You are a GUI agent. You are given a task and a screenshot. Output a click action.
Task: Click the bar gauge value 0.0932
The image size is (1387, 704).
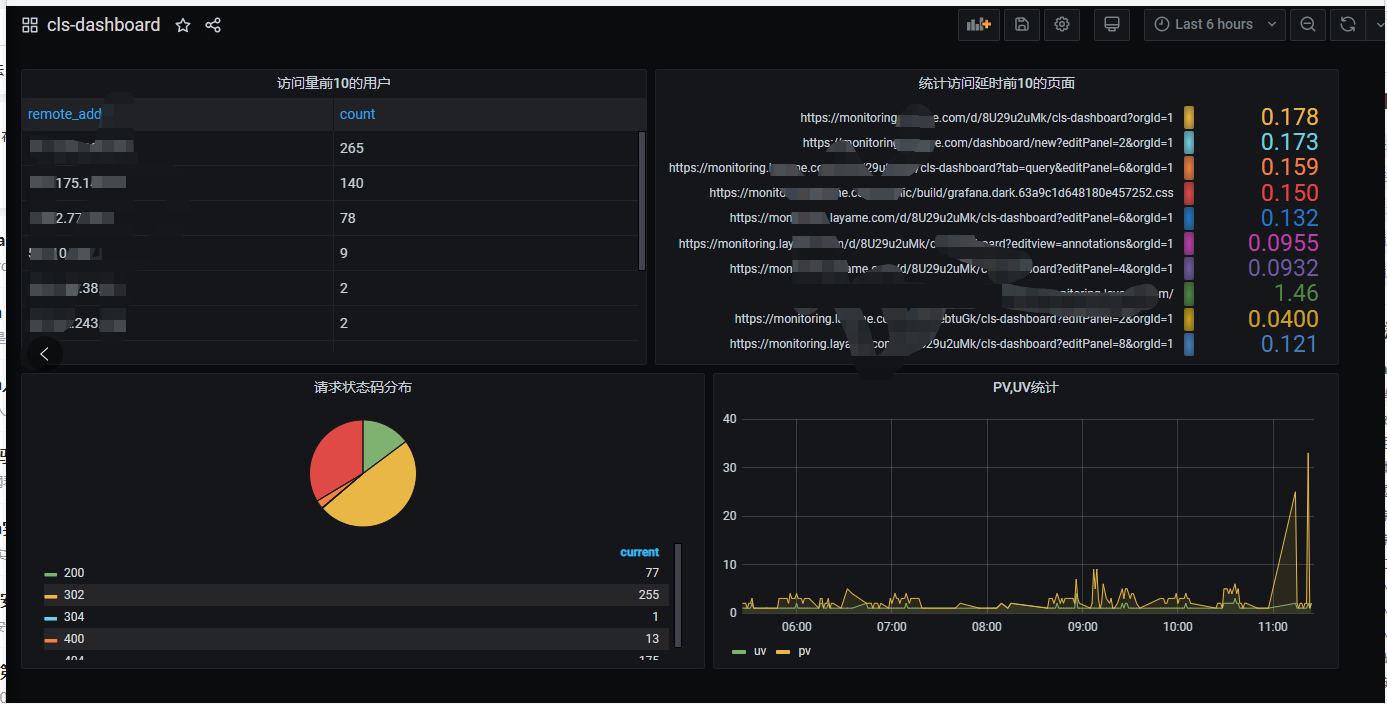1283,268
